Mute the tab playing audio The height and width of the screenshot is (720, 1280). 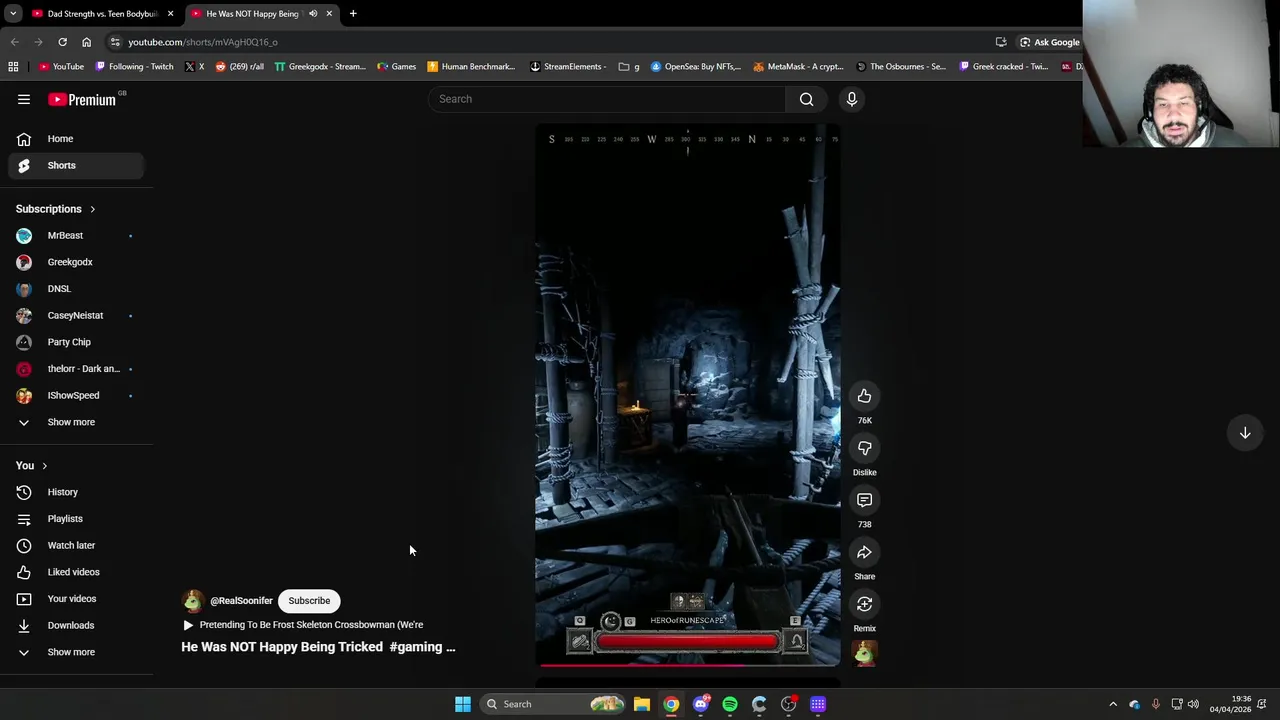click(313, 14)
